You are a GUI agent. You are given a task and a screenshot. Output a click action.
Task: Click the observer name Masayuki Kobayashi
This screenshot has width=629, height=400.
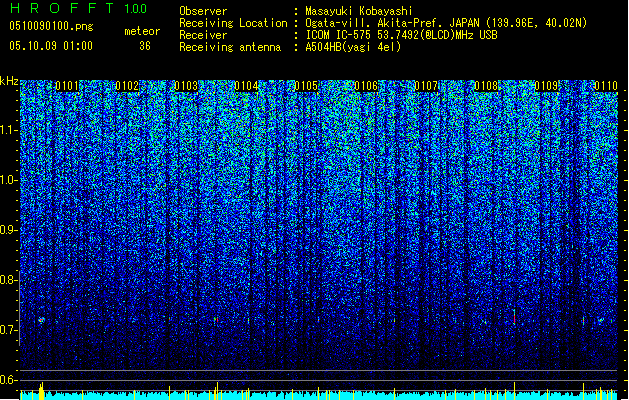pyautogui.click(x=359, y=11)
